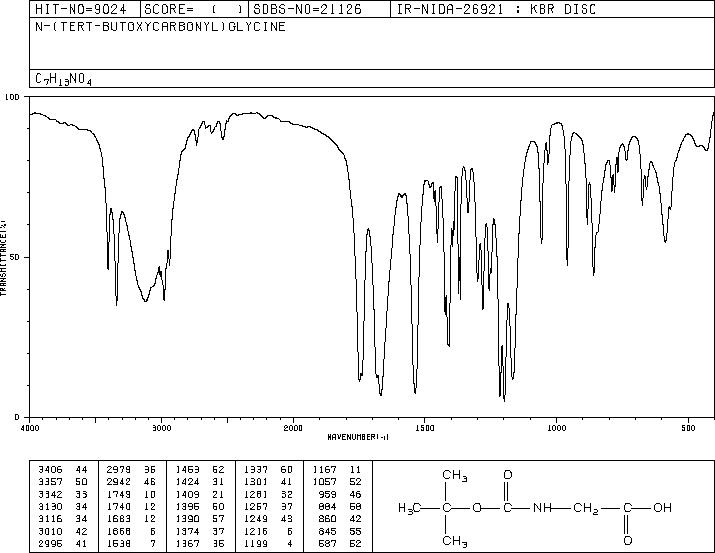715x553 pixels.
Task: Click the OH group in the structure
Action: tap(663, 507)
